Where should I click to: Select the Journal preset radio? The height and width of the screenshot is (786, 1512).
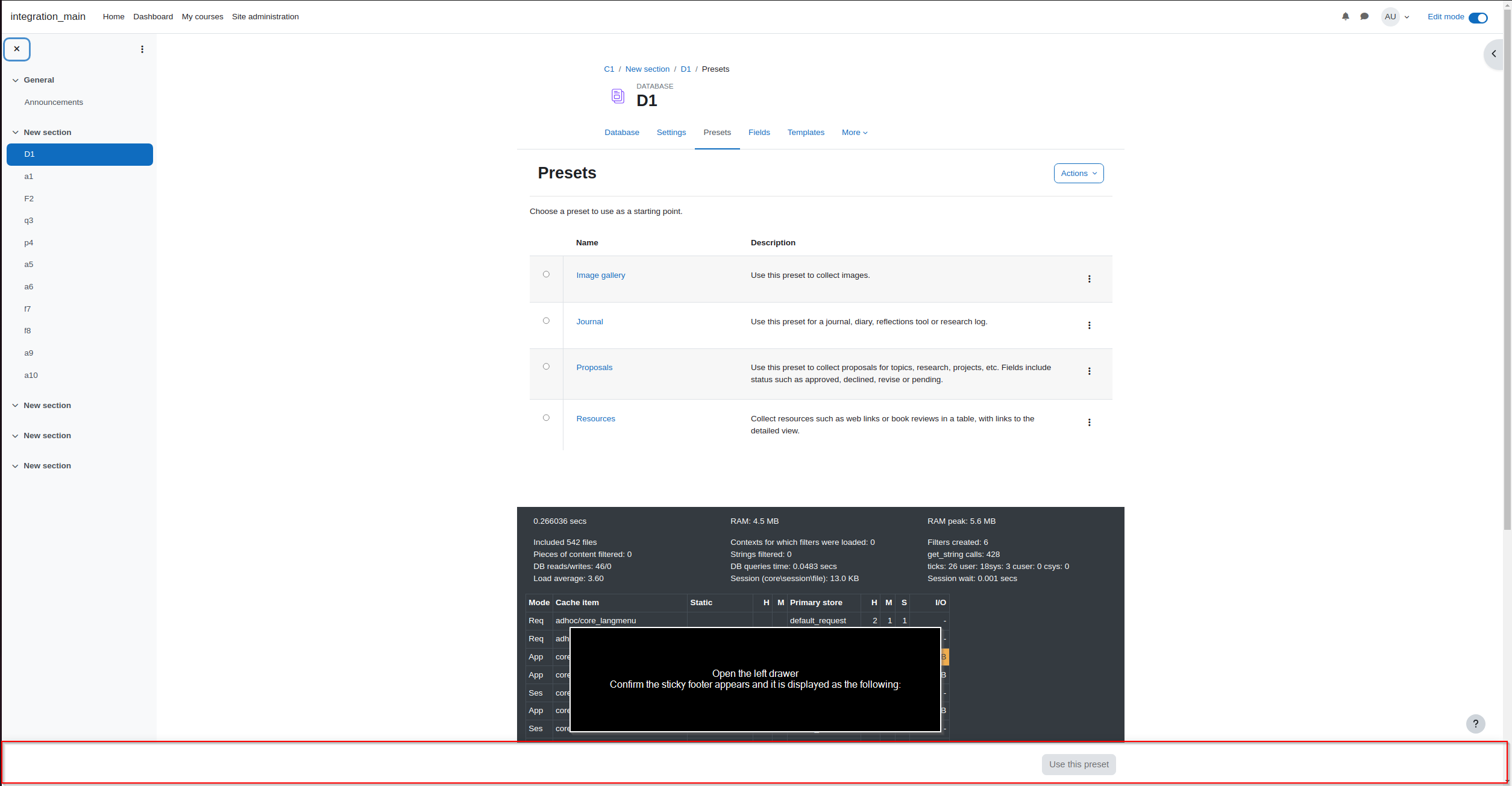pos(546,321)
